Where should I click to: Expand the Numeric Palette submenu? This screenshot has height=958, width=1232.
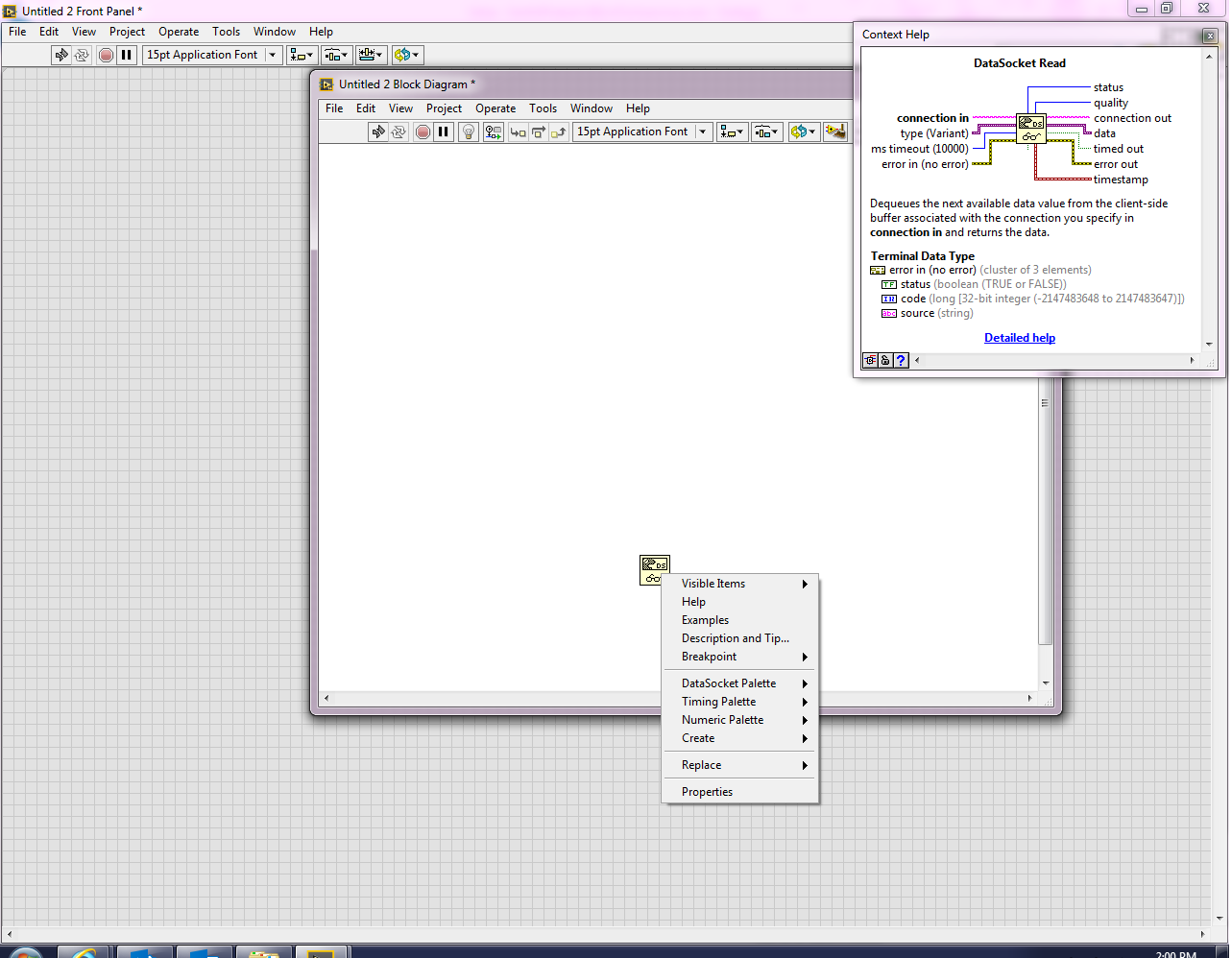pyautogui.click(x=740, y=720)
